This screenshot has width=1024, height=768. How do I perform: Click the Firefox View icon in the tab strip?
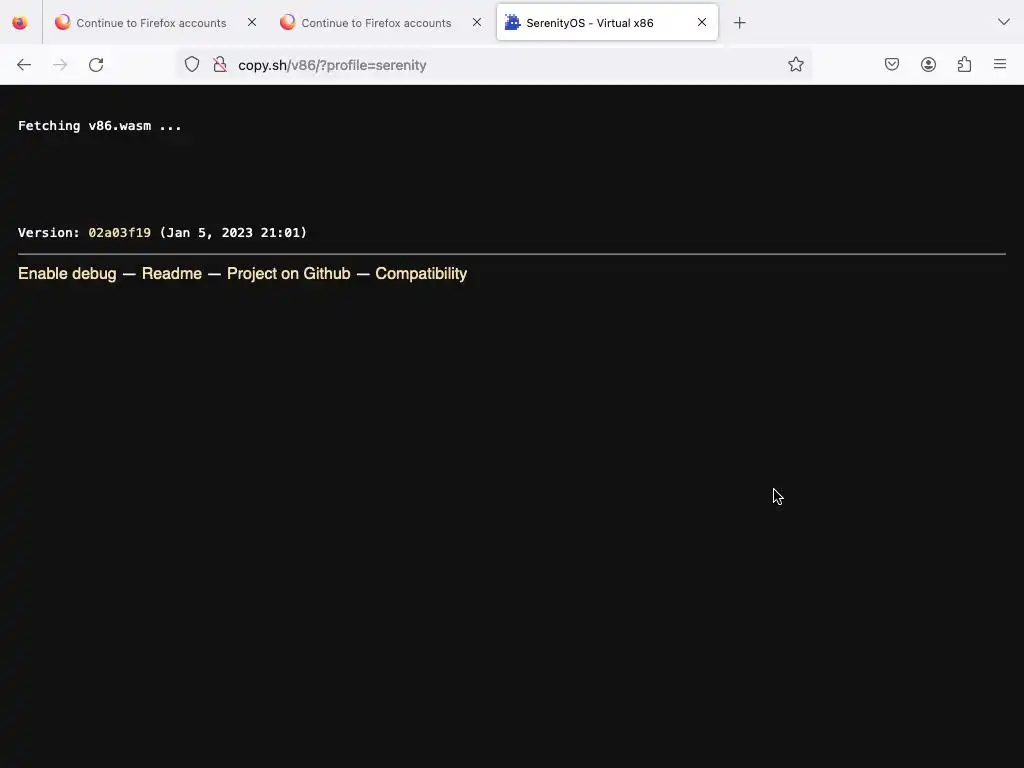(x=20, y=23)
